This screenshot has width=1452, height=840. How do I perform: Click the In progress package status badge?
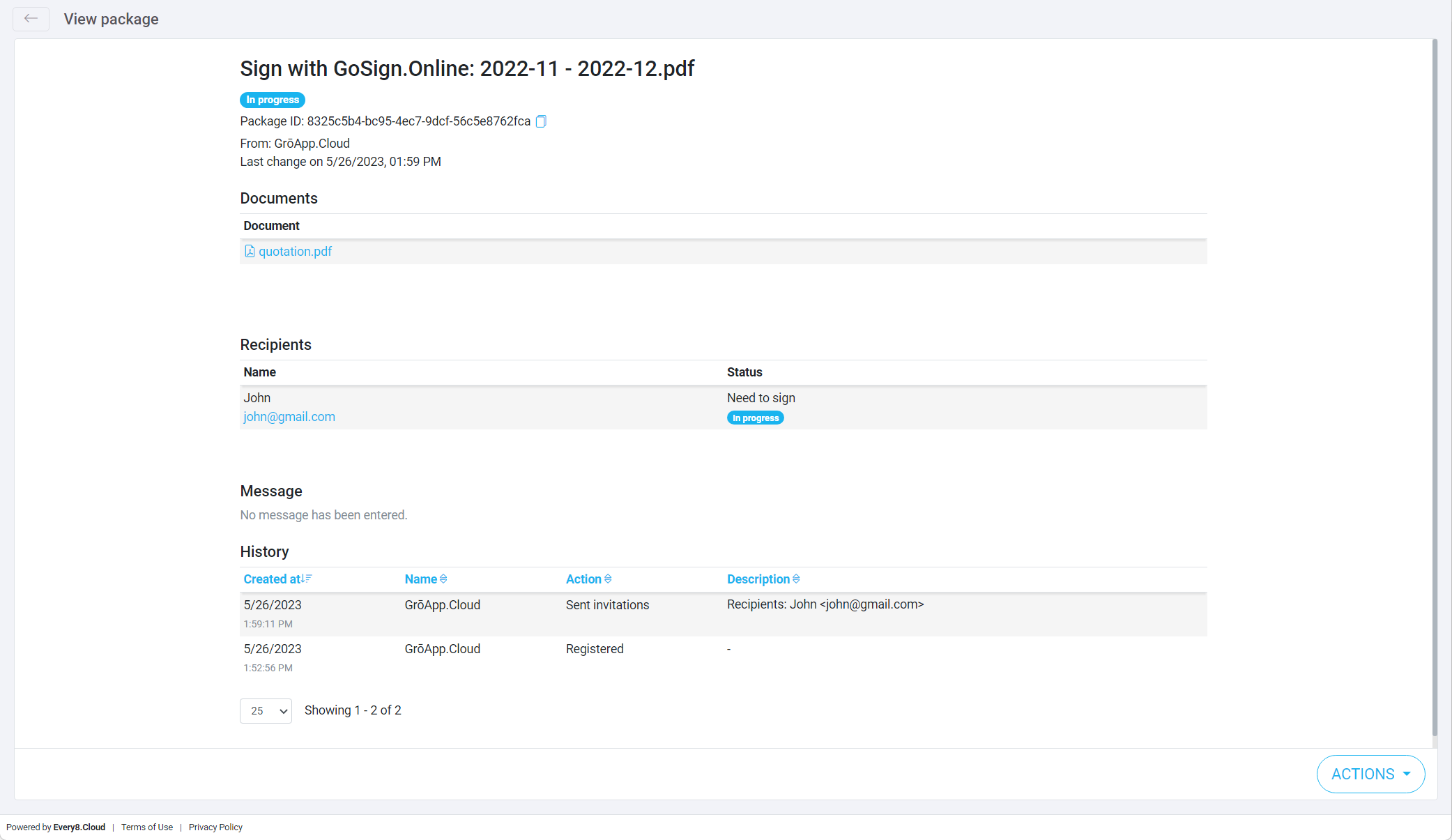pyautogui.click(x=273, y=100)
